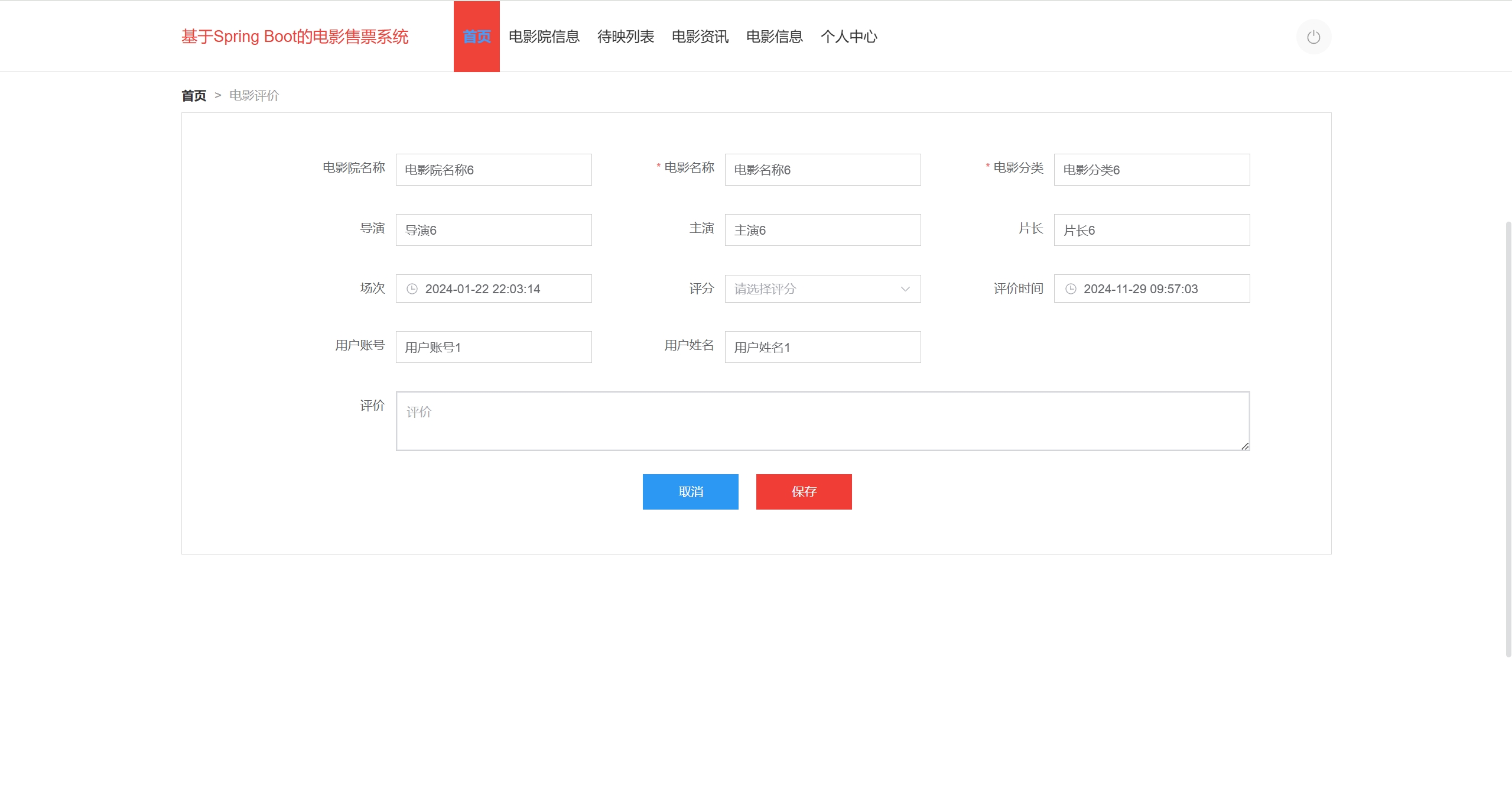Click the 电影评价 breadcrumb text
The image size is (1512, 804).
[254, 96]
